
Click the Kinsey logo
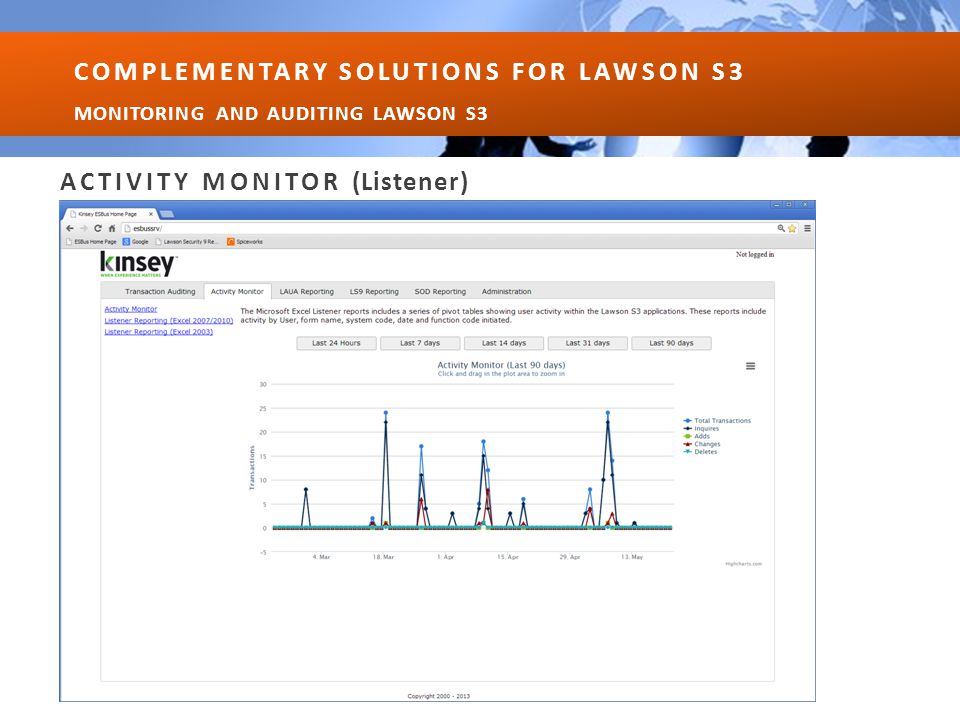point(138,264)
